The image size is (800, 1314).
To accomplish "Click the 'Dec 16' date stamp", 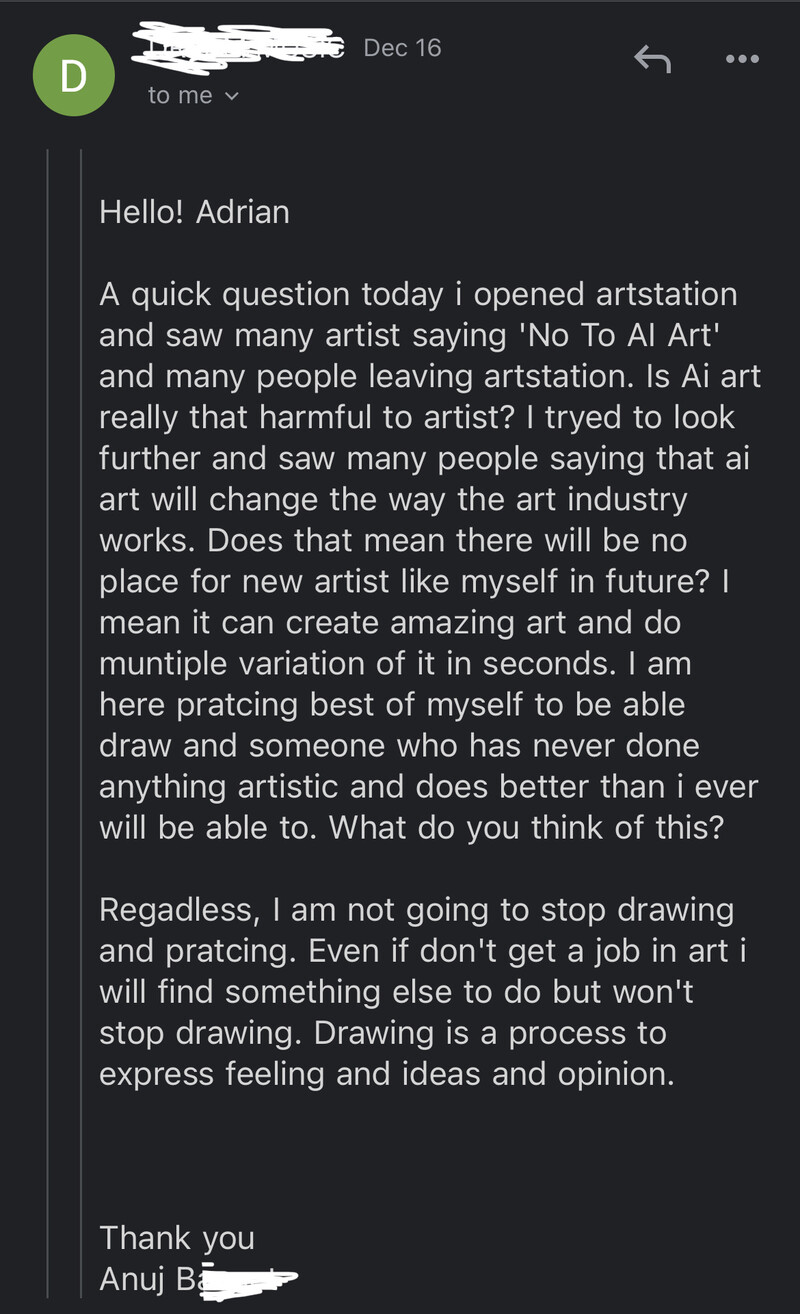I will (x=402, y=48).
